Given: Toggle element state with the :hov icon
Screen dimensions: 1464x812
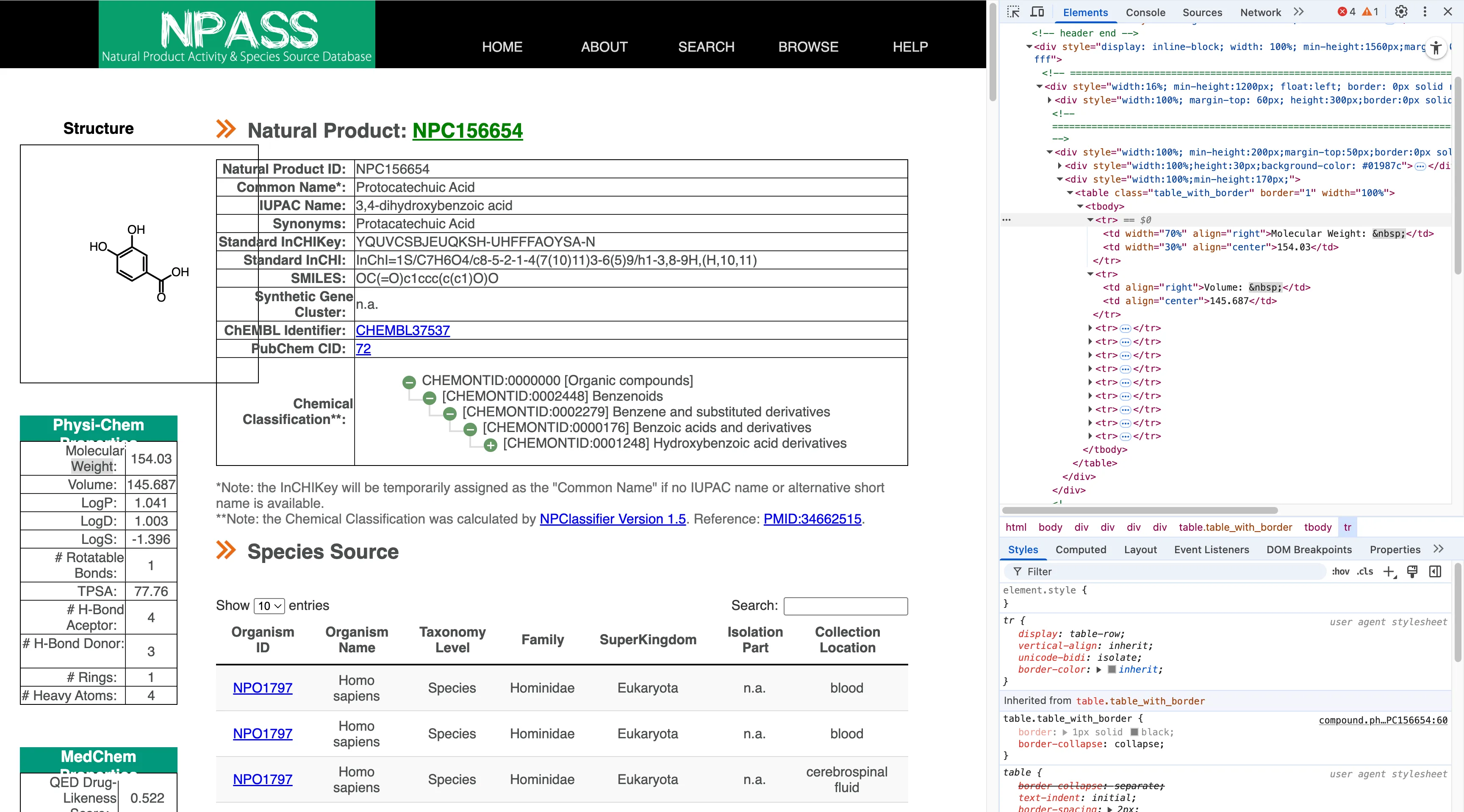Looking at the screenshot, I should click(1340, 572).
